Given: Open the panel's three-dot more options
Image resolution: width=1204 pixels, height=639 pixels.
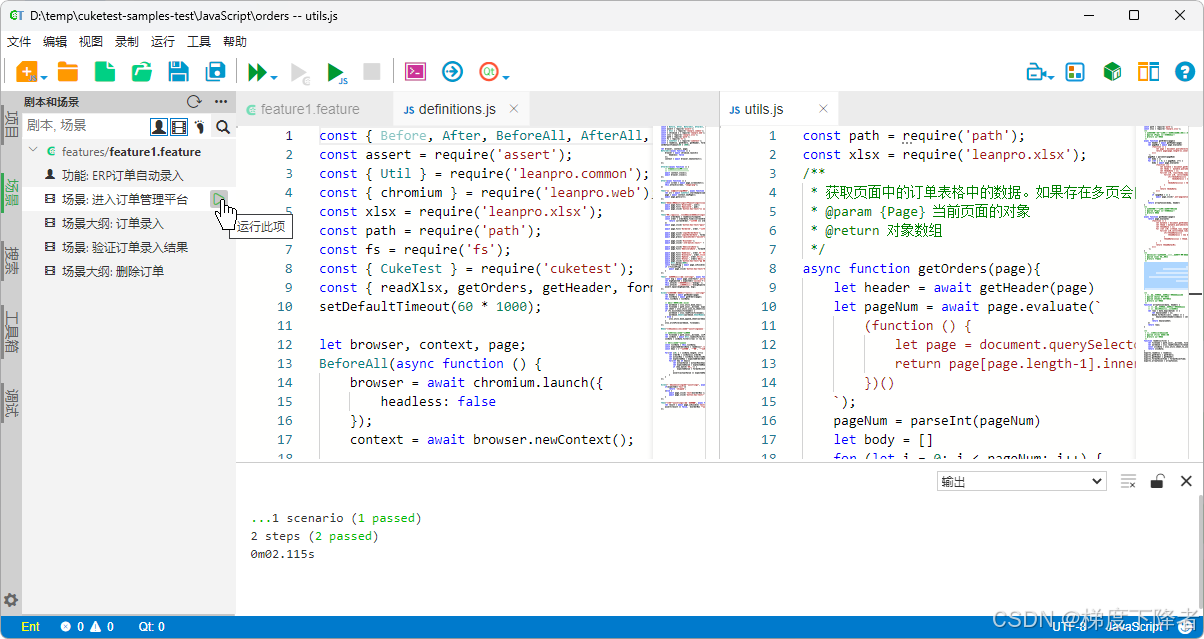Looking at the screenshot, I should (x=221, y=101).
